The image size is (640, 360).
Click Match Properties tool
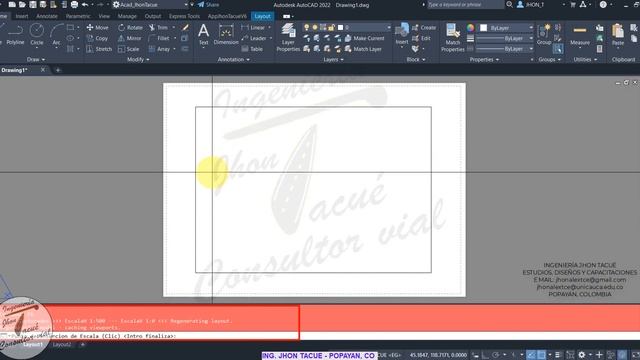[x=453, y=38]
